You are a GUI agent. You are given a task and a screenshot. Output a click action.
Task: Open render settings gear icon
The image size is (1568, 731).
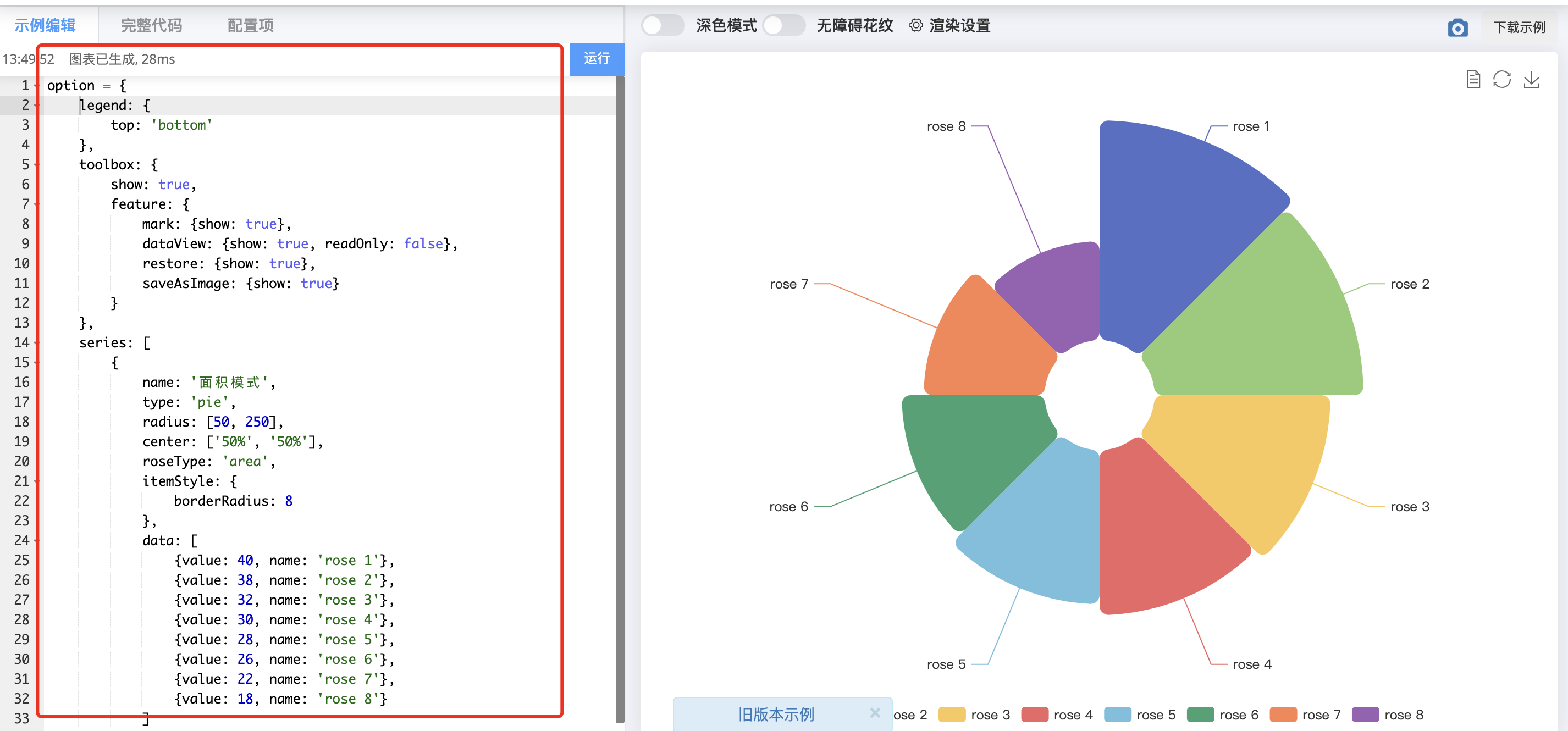(916, 26)
